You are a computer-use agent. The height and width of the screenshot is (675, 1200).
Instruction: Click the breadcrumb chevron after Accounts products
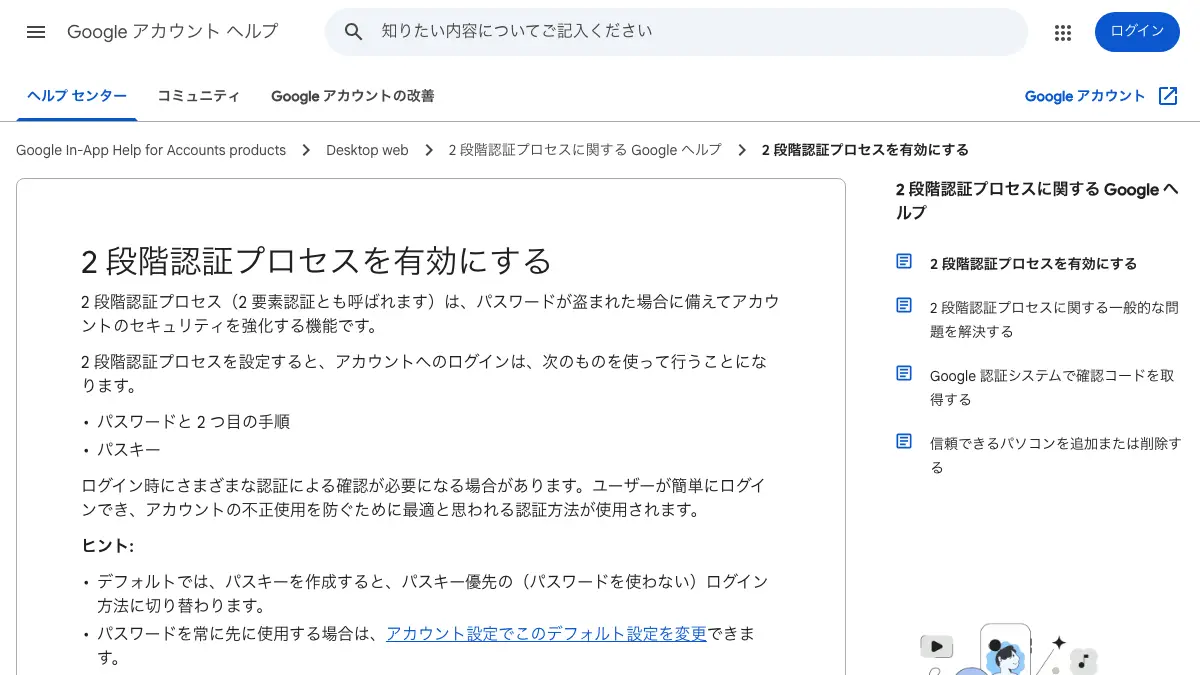306,150
